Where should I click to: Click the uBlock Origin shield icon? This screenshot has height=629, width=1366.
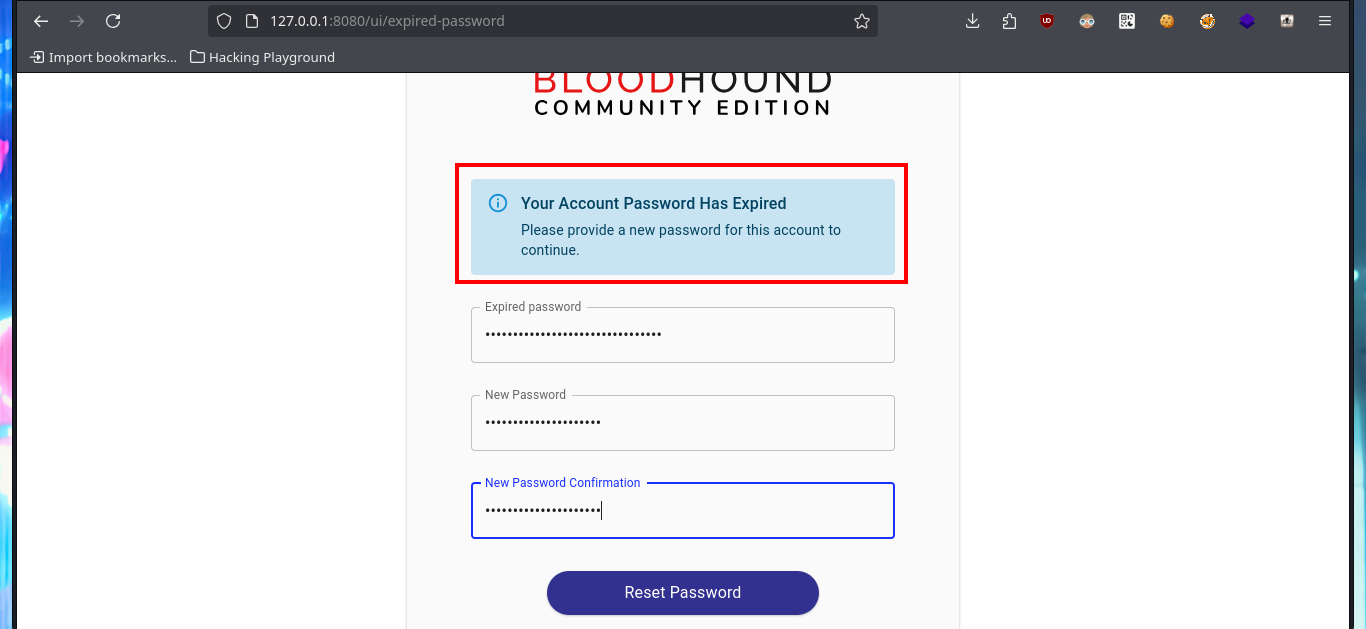point(1047,21)
